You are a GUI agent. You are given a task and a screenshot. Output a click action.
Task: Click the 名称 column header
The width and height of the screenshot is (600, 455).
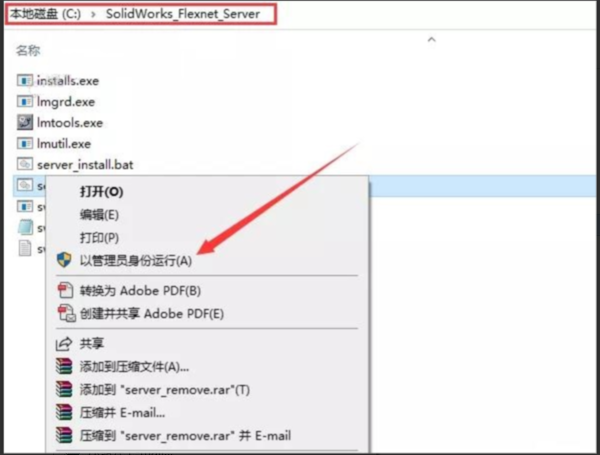pyautogui.click(x=27, y=48)
